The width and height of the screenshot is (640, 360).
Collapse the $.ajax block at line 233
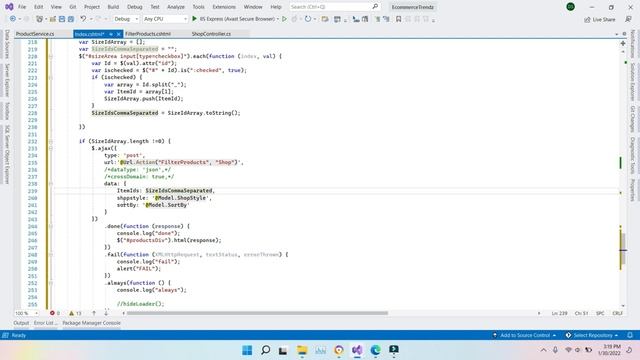click(51, 148)
